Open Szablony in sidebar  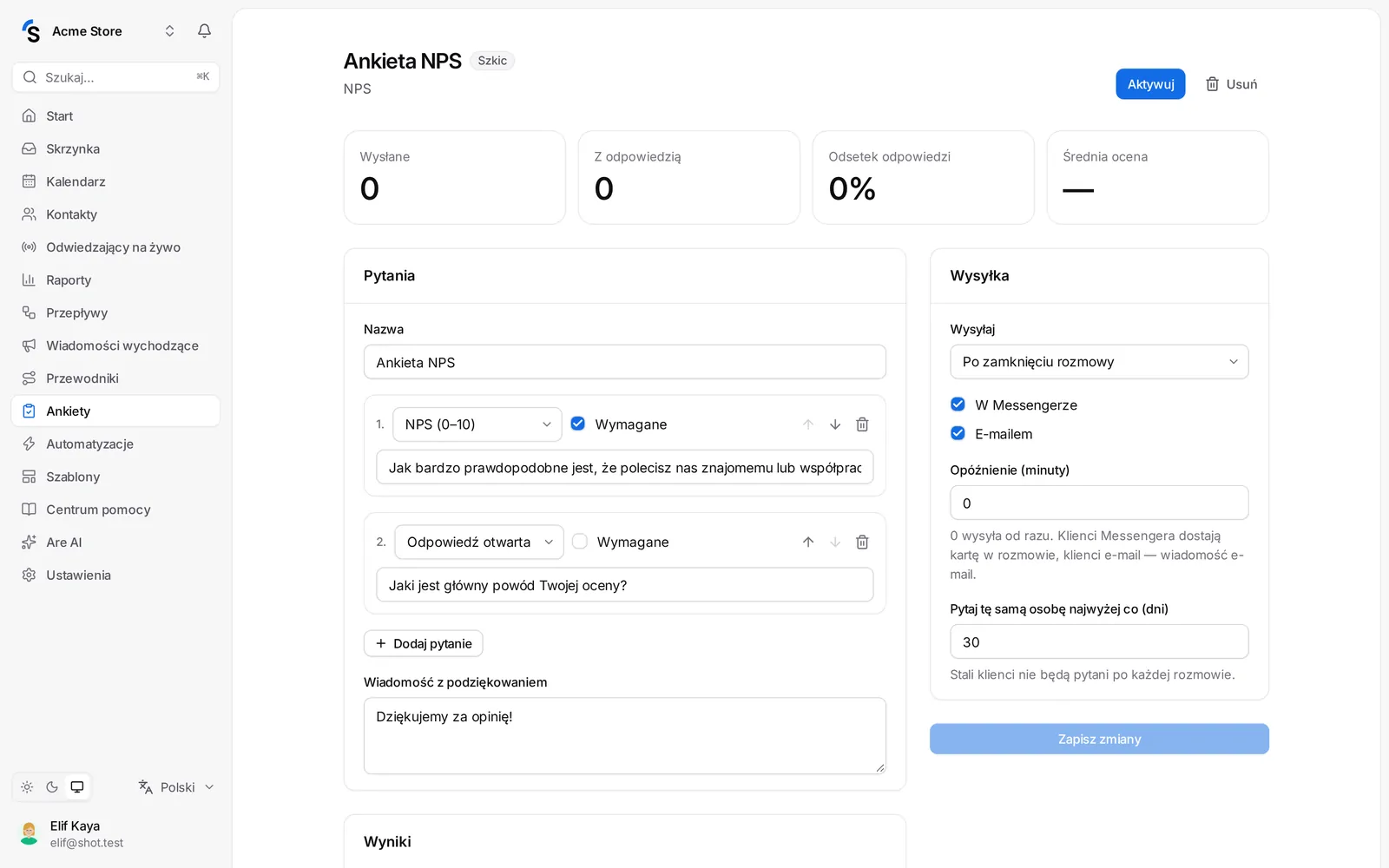click(x=115, y=477)
